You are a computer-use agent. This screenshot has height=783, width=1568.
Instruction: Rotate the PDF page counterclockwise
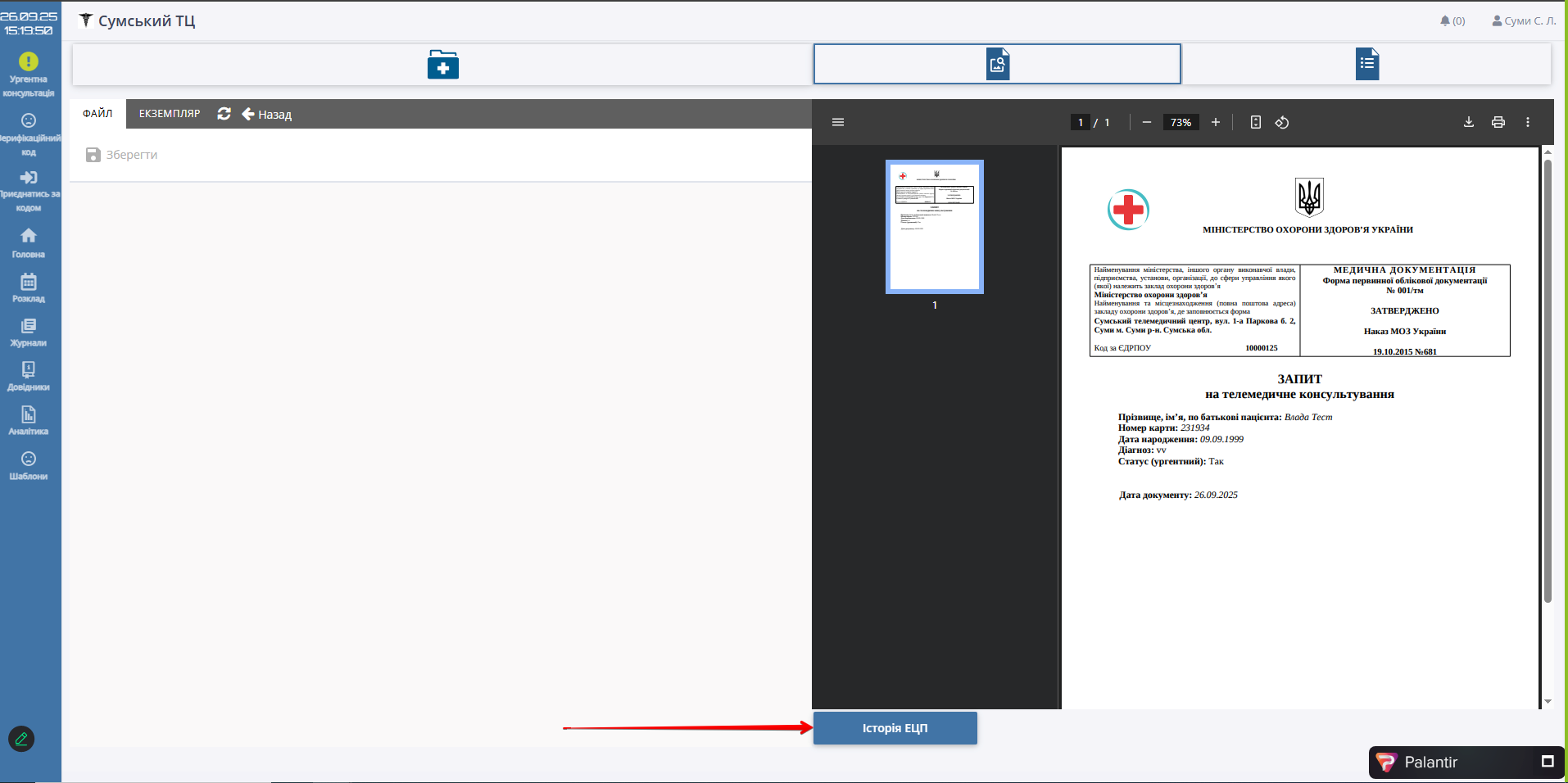1282,122
